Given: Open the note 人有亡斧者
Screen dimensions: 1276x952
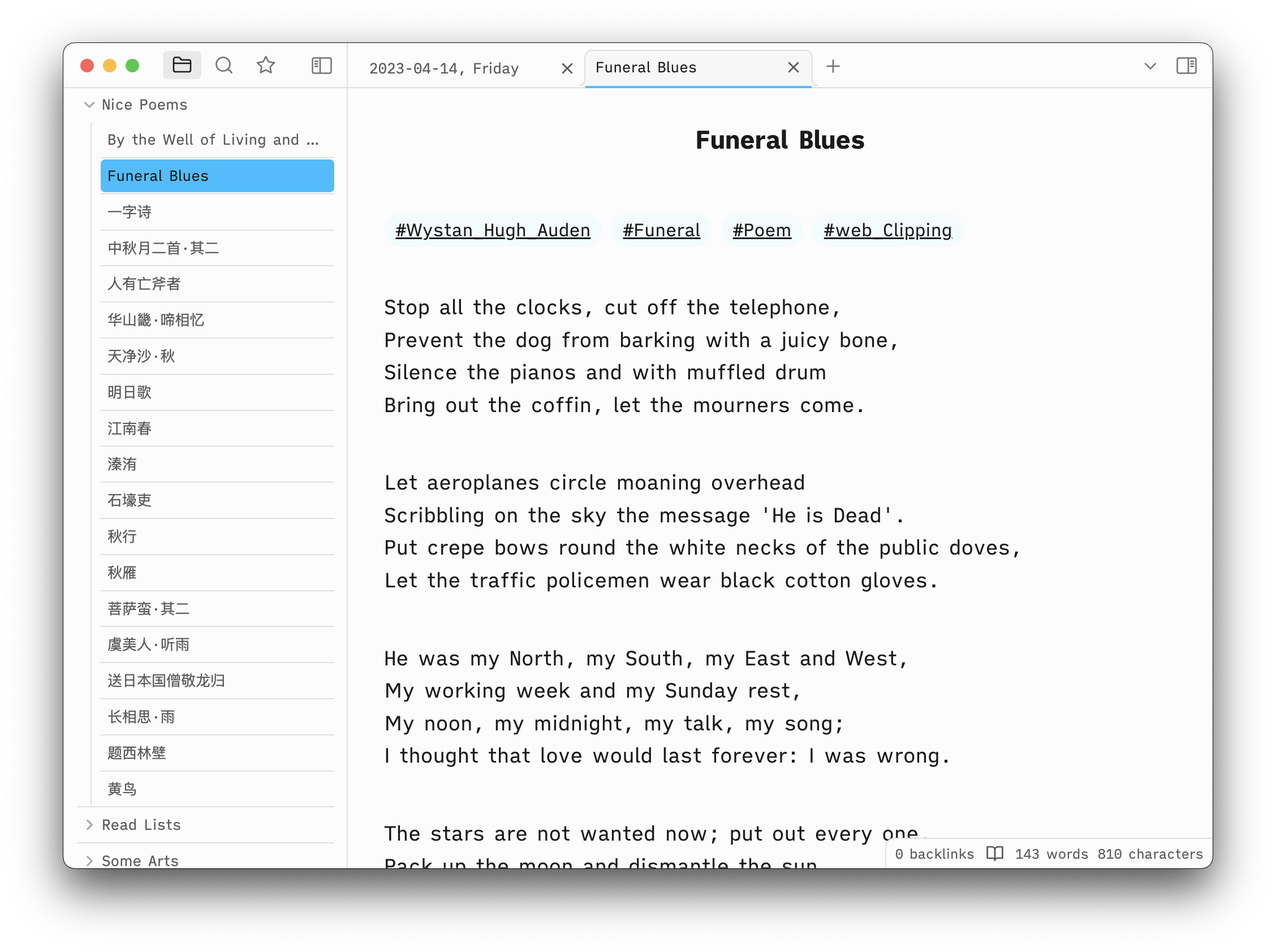Looking at the screenshot, I should tap(217, 284).
